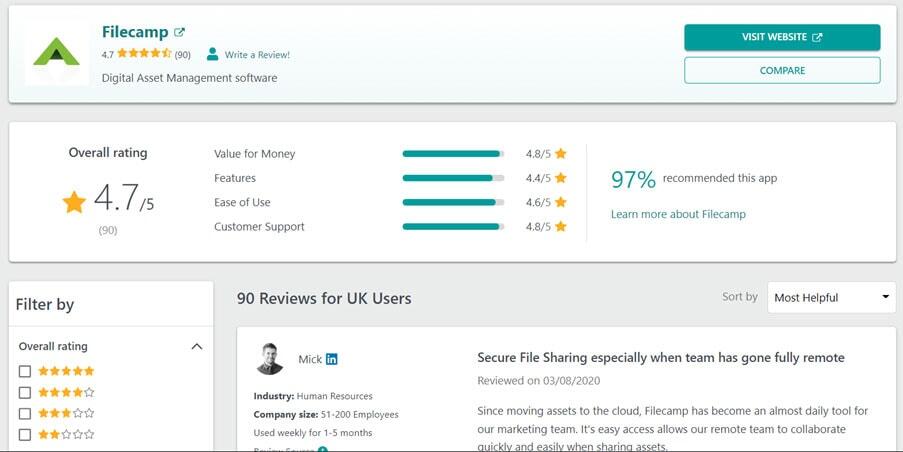Click the Ease of Use rating bar
Screen dimensions: 903x452
point(453,202)
